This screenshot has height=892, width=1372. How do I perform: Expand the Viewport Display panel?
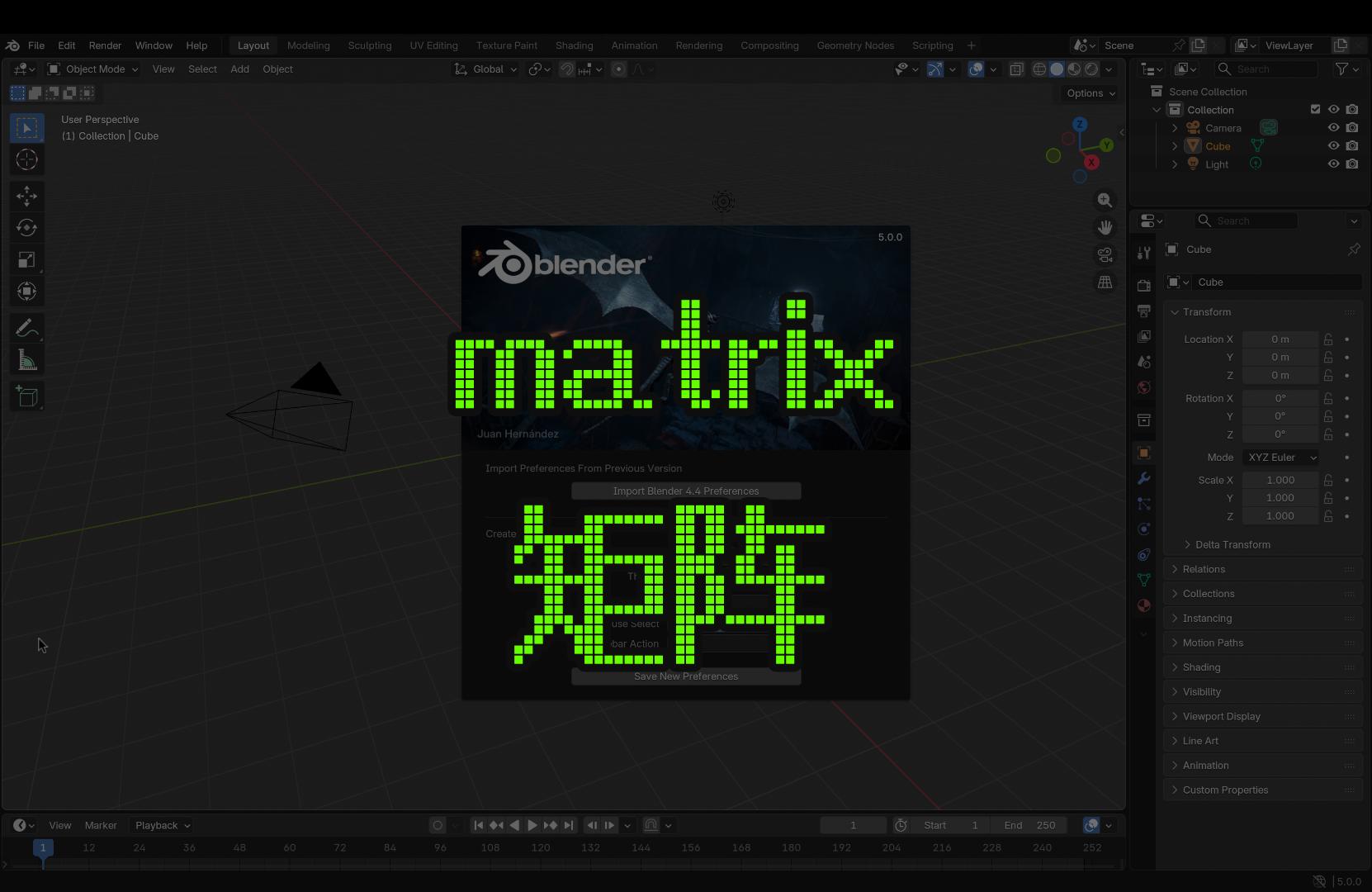click(x=1221, y=717)
